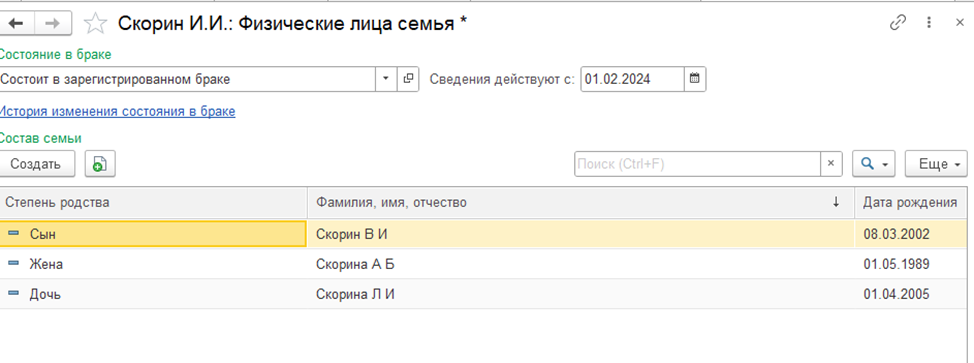Click the 08.03.2002 birth date cell

coord(911,234)
